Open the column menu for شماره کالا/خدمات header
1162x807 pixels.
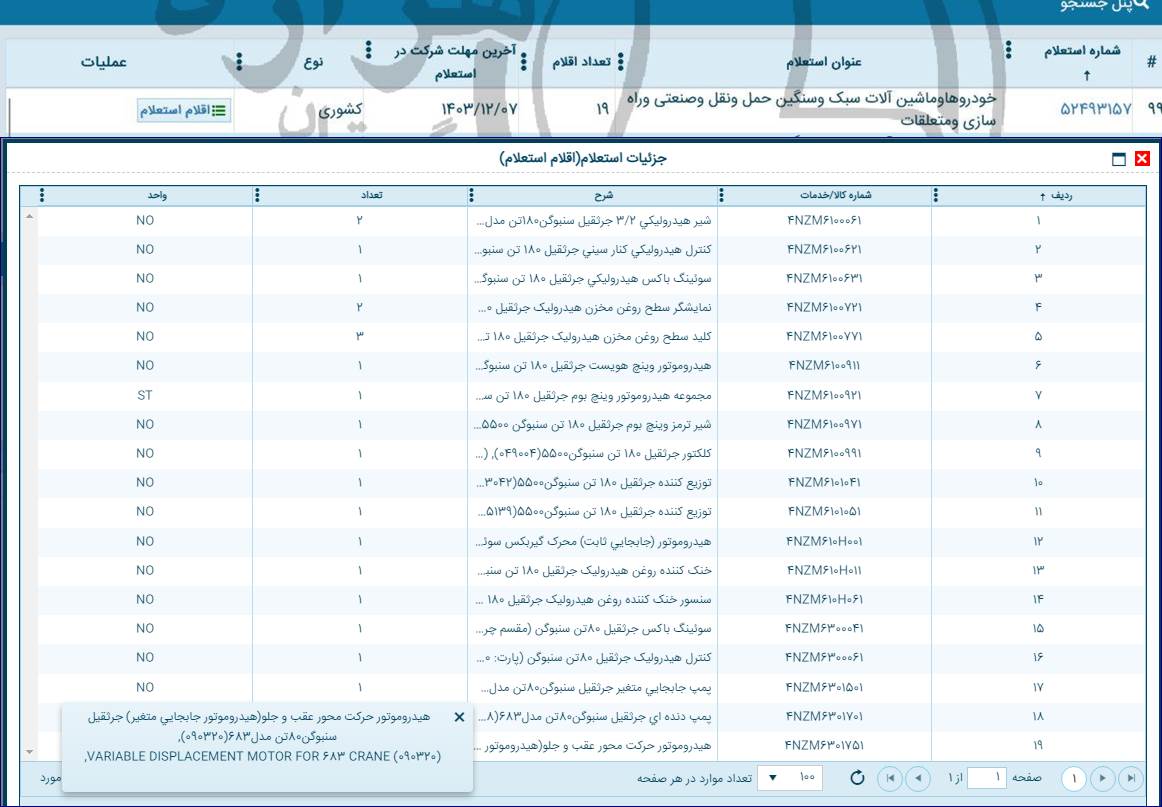tap(722, 197)
